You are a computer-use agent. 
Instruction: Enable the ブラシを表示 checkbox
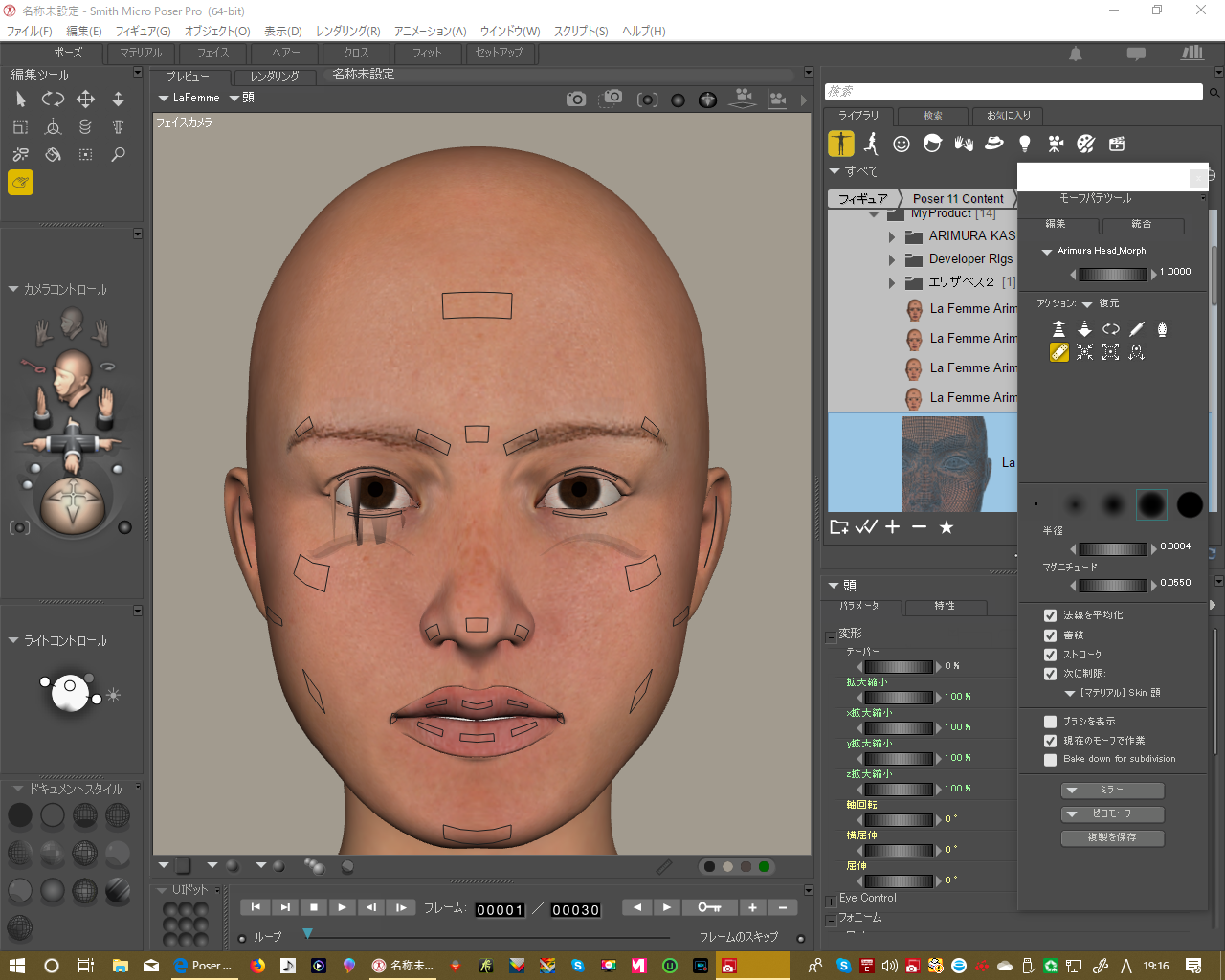1050,722
